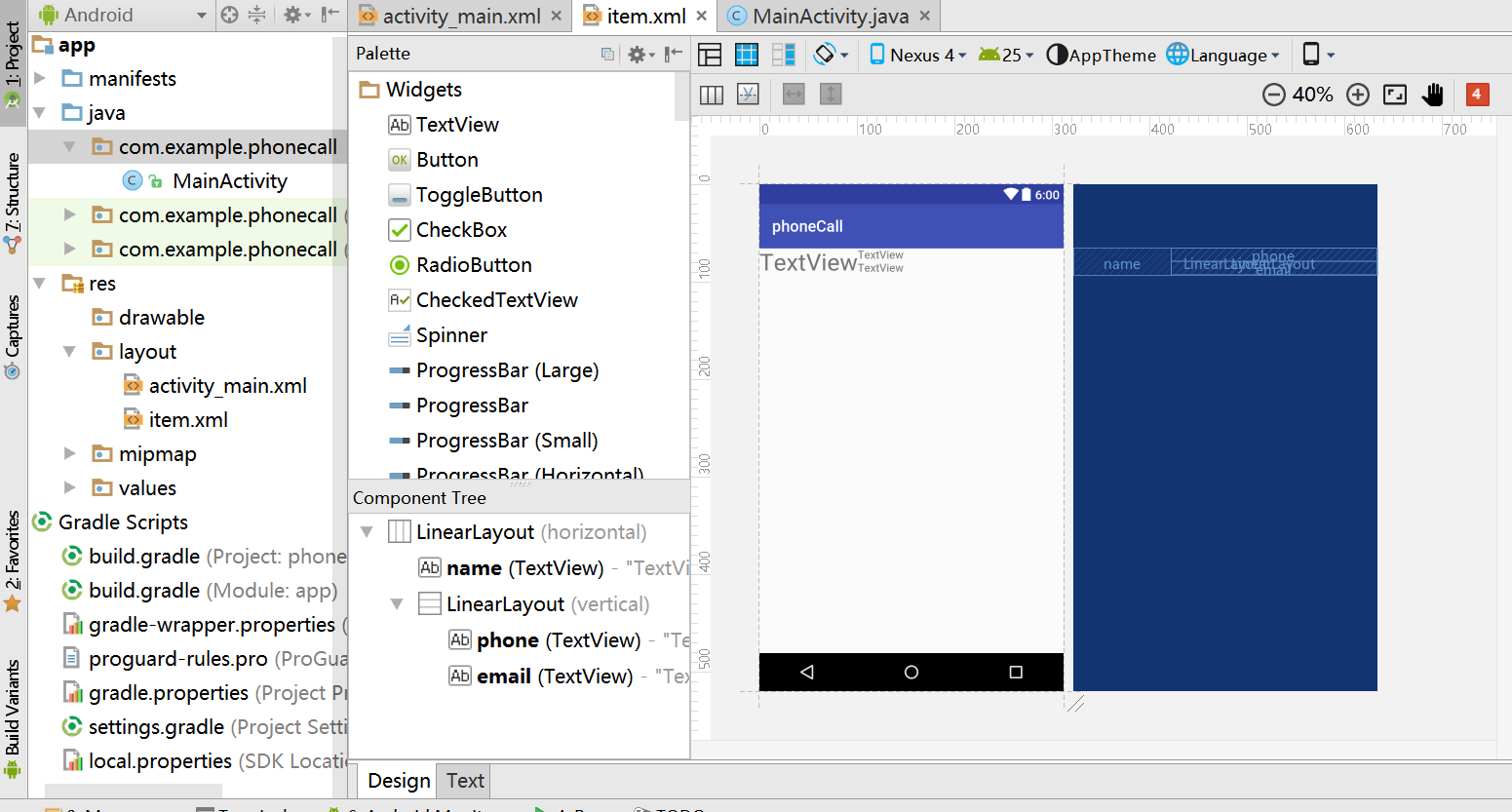
Task: Open API level 25 selector
Action: point(1006,55)
